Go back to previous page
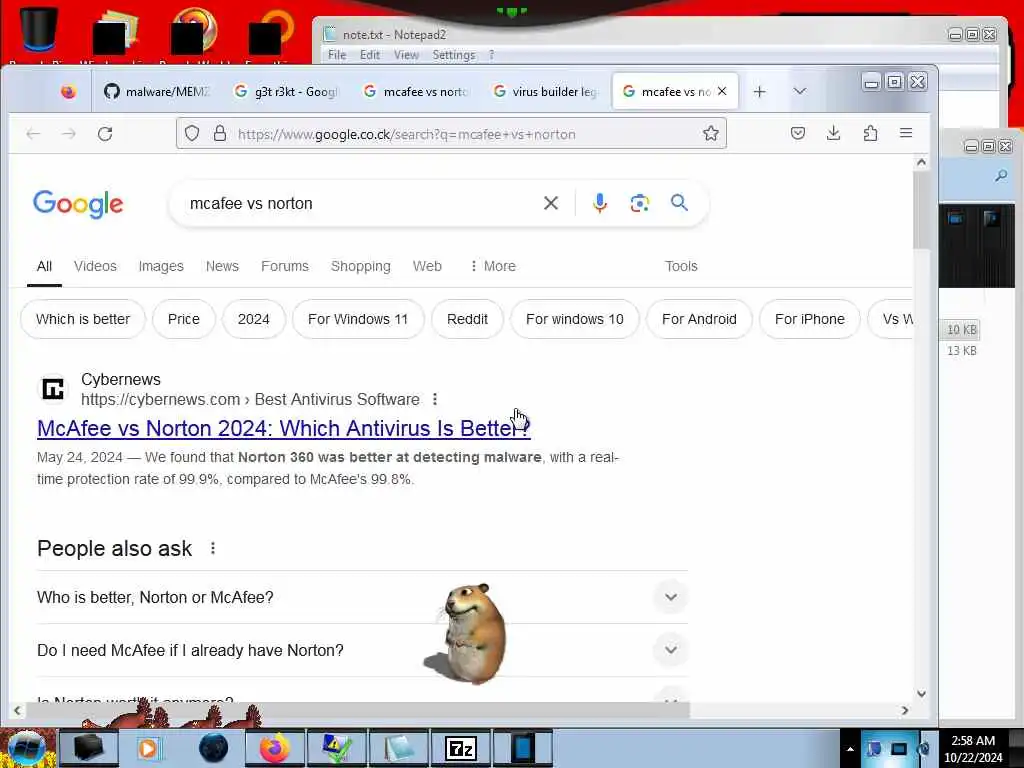 click(x=33, y=134)
